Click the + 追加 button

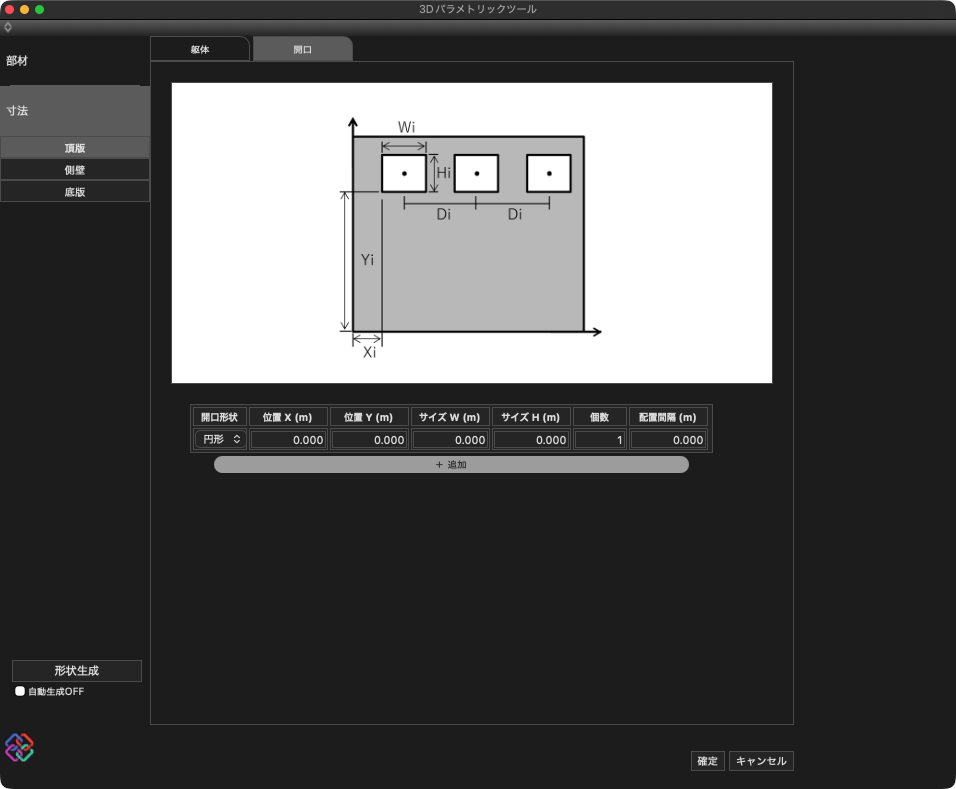(451, 464)
